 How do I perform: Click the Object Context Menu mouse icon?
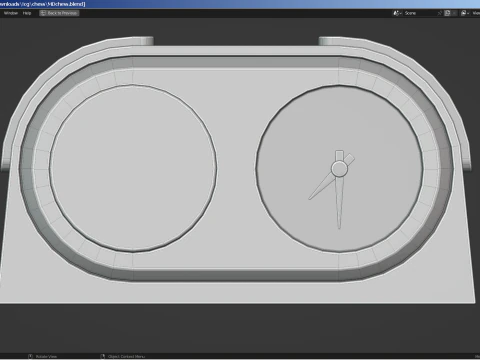[x=103, y=356]
